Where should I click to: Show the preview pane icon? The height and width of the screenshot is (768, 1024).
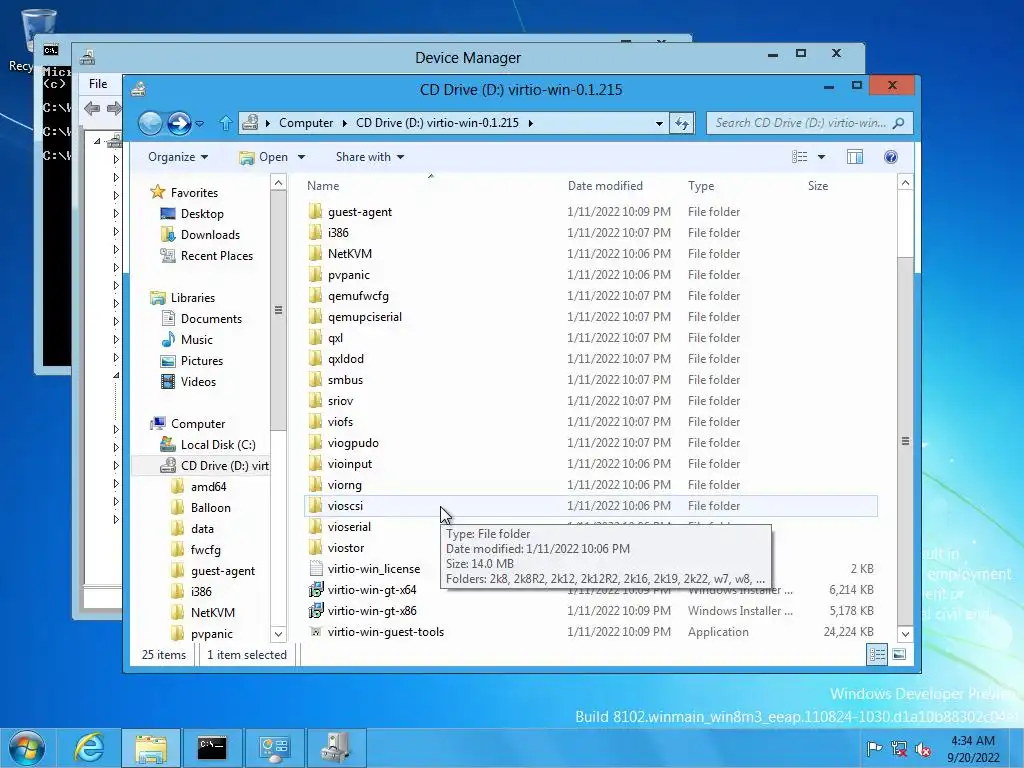coord(855,157)
